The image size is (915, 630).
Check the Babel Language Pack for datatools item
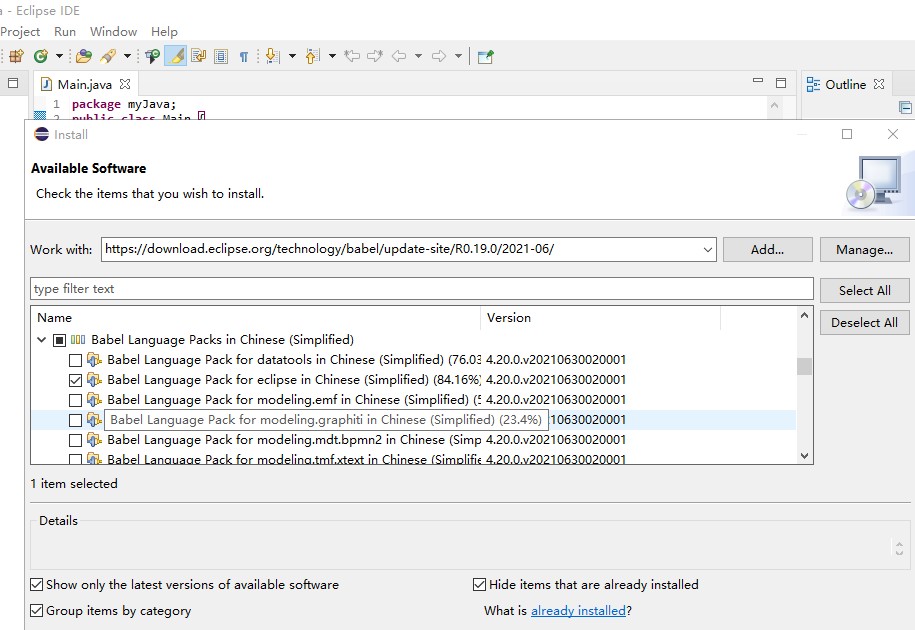point(76,360)
